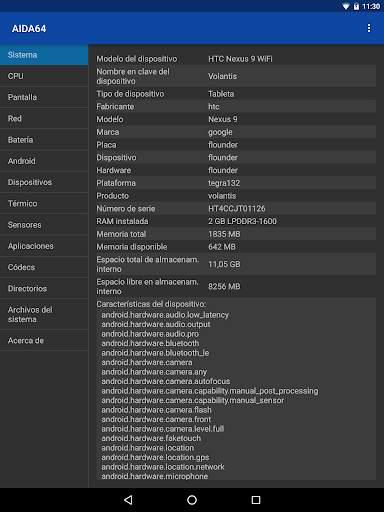This screenshot has width=384, height=512.
Task: Open the three-dot overflow menu
Action: tap(369, 28)
